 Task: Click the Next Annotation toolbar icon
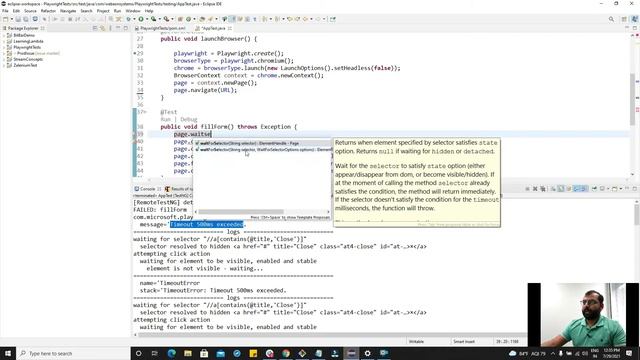point(264,19)
